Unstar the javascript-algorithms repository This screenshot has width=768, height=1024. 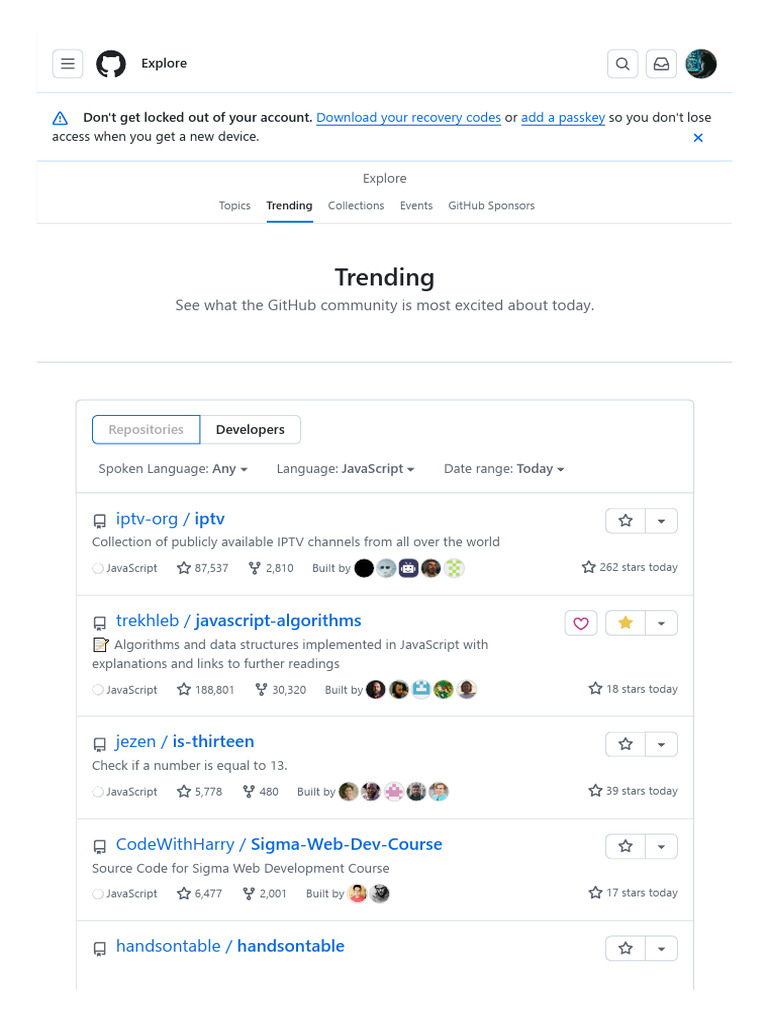[626, 623]
